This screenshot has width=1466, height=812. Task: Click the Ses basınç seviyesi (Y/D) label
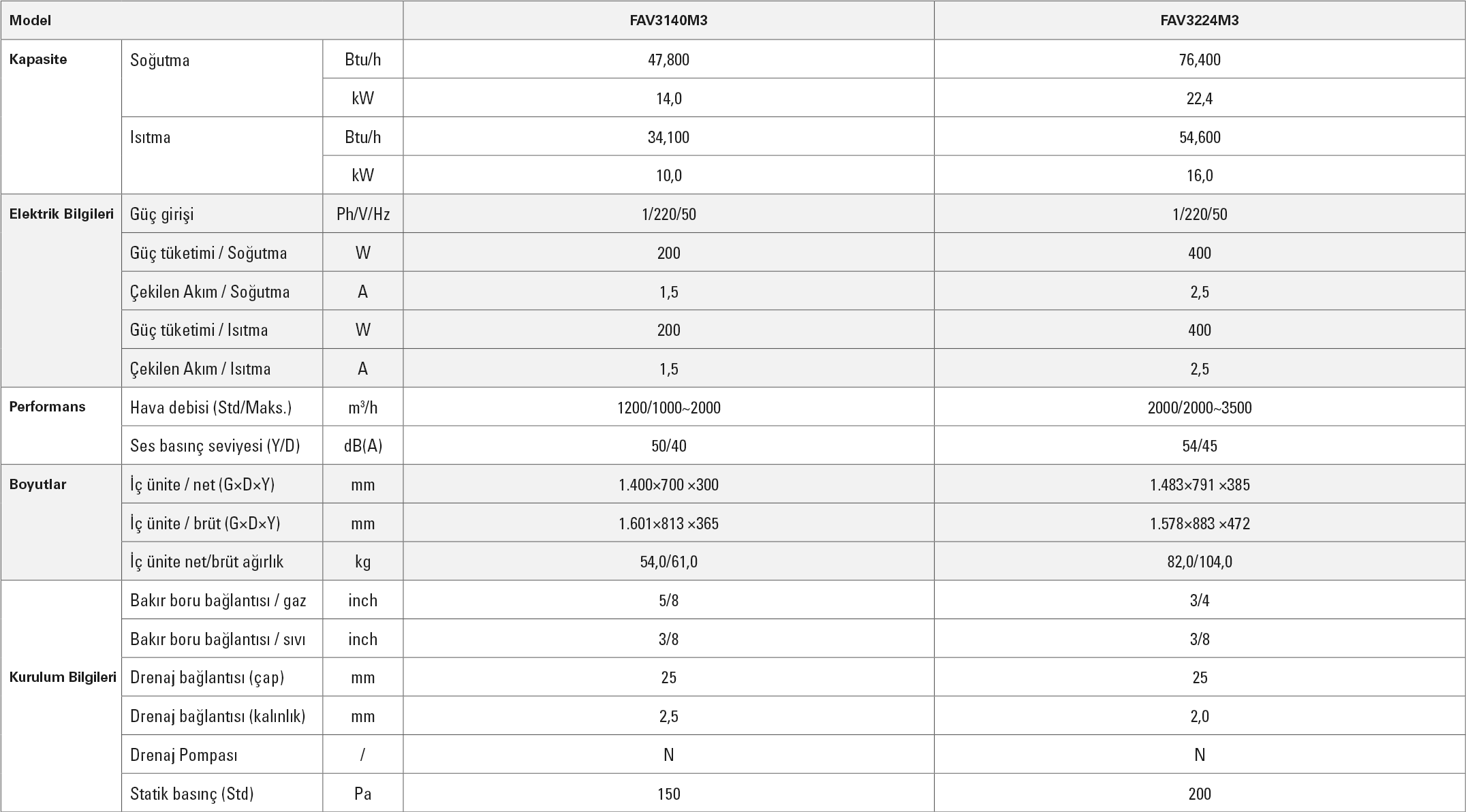pos(215,446)
